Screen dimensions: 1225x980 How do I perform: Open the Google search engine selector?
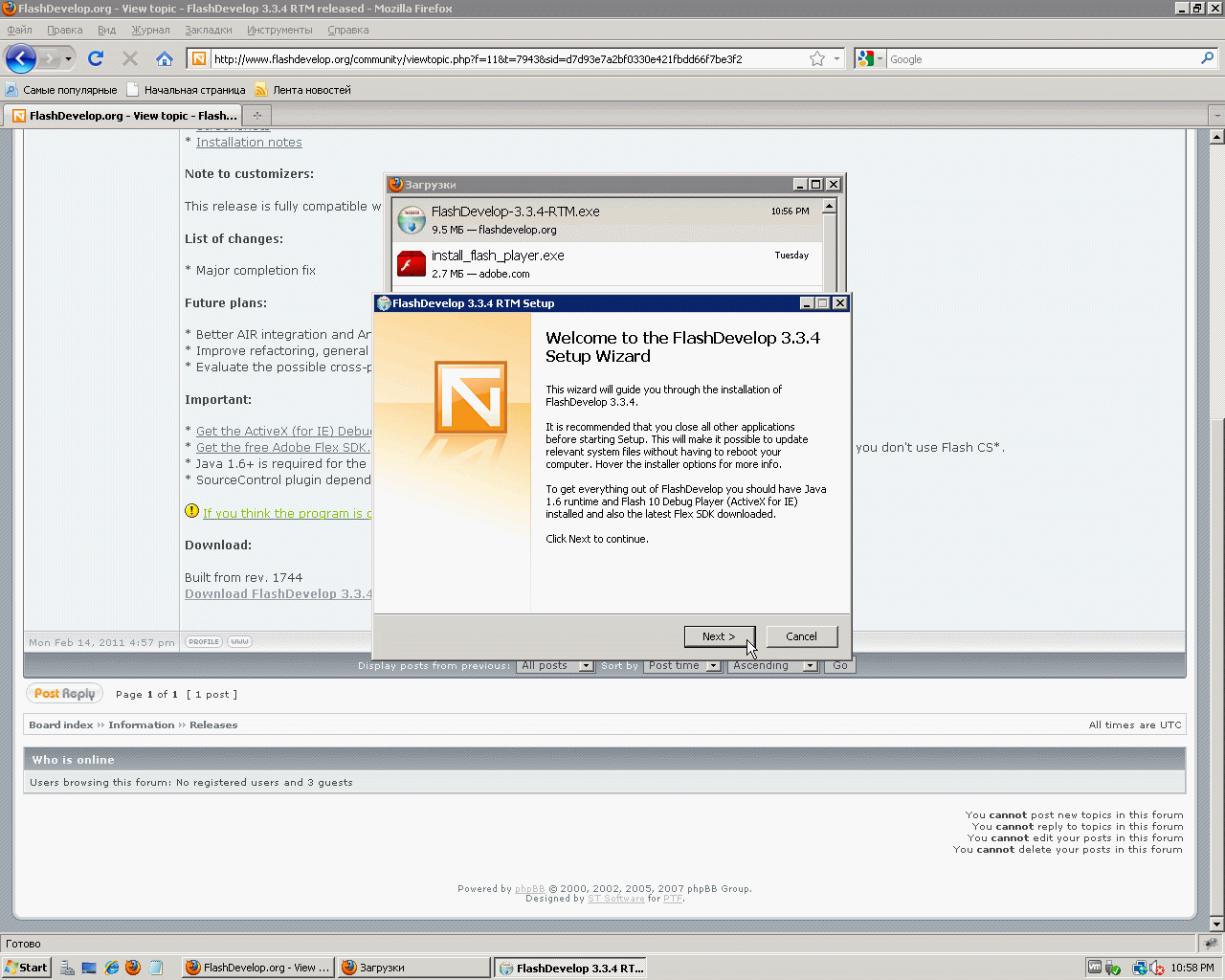(x=870, y=59)
